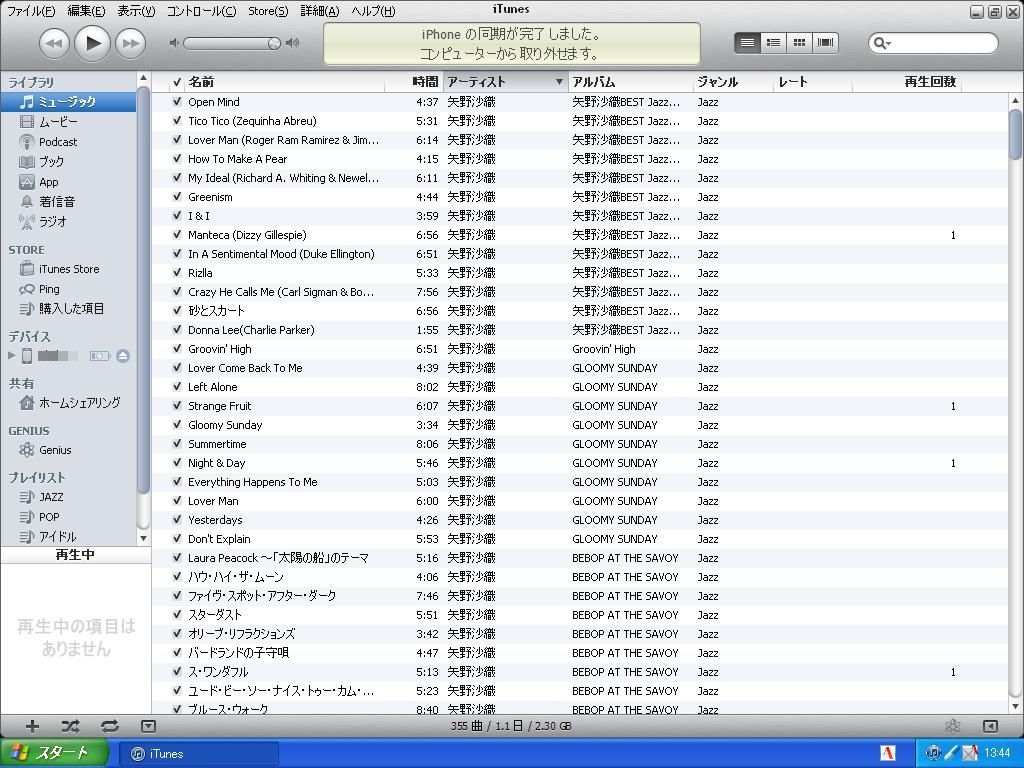Switch to Cover Flow view

coord(826,42)
